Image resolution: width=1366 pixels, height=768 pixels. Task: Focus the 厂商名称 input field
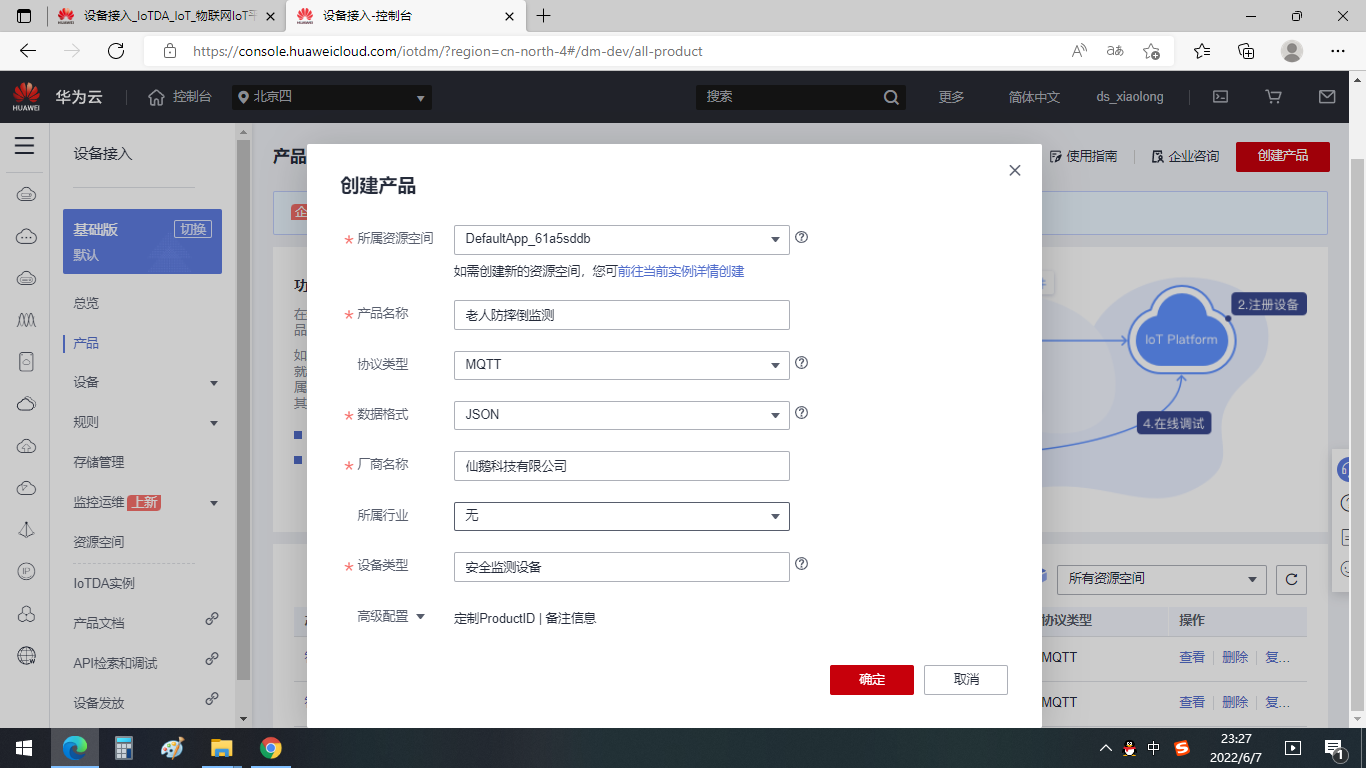pyautogui.click(x=622, y=466)
